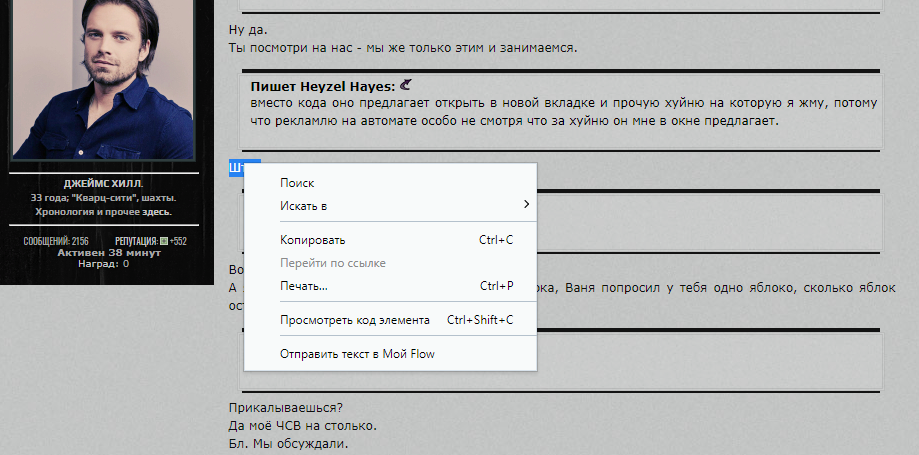Select Копировать from the context menu
The height and width of the screenshot is (455, 919).
pyautogui.click(x=390, y=240)
